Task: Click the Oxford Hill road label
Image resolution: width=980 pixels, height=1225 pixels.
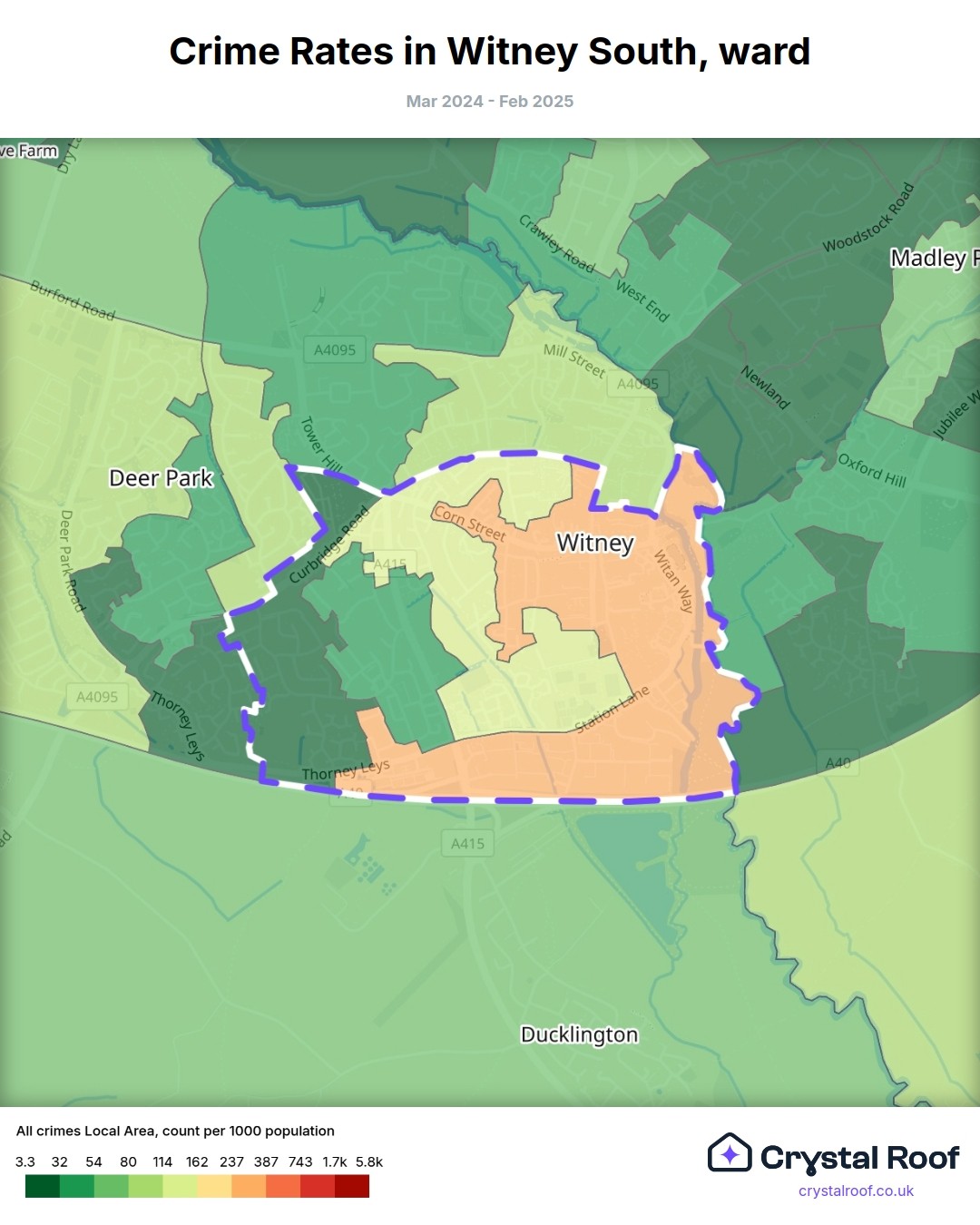Action: coord(872,470)
